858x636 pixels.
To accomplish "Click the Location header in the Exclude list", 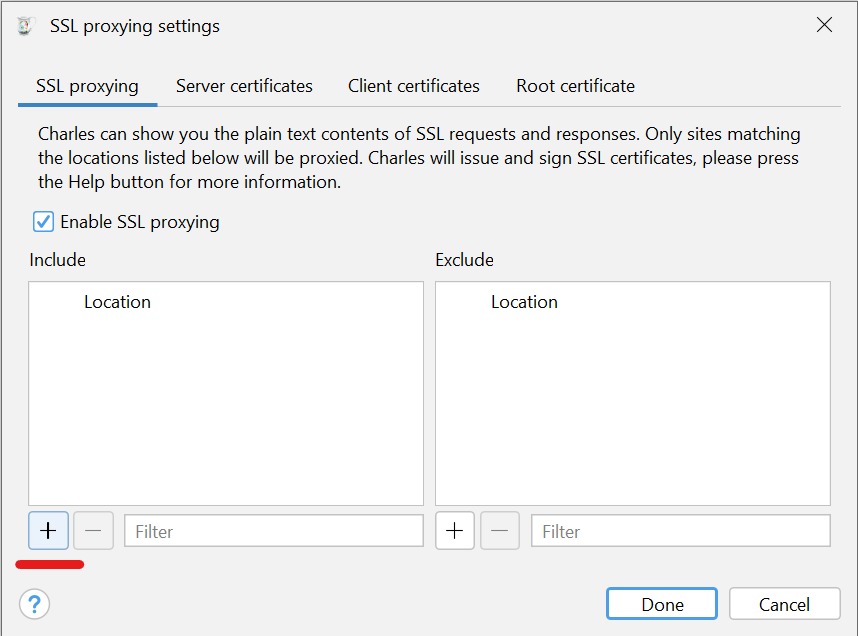I will pyautogui.click(x=524, y=302).
